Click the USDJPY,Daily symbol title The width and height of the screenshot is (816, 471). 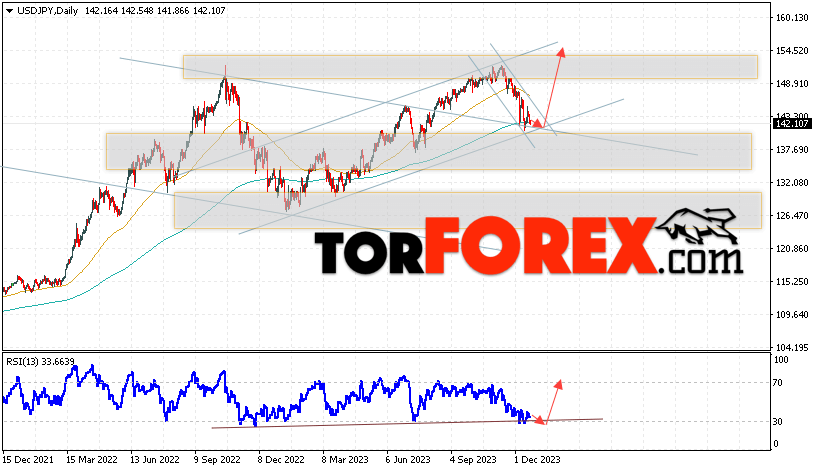pos(47,10)
